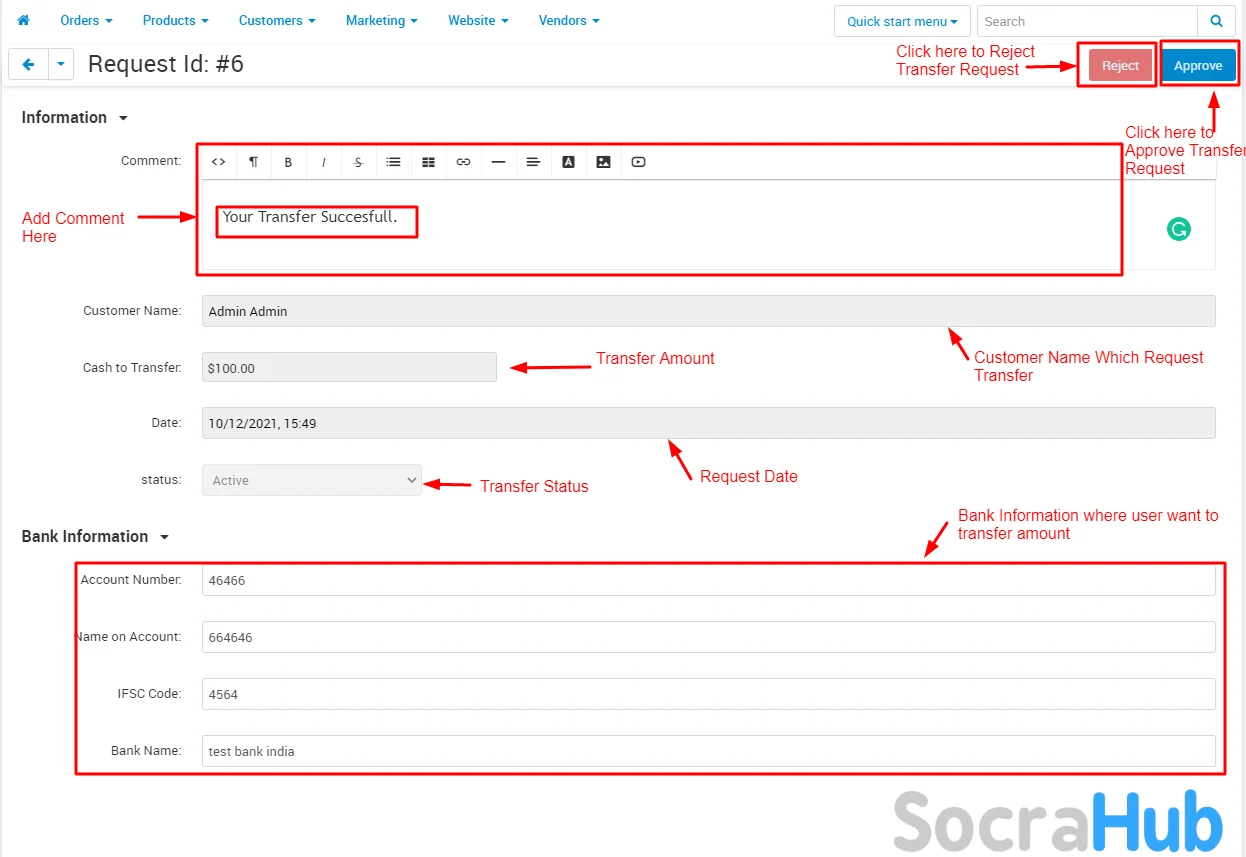1246x857 pixels.
Task: Click the Cash to Transfer field
Action: tap(349, 367)
